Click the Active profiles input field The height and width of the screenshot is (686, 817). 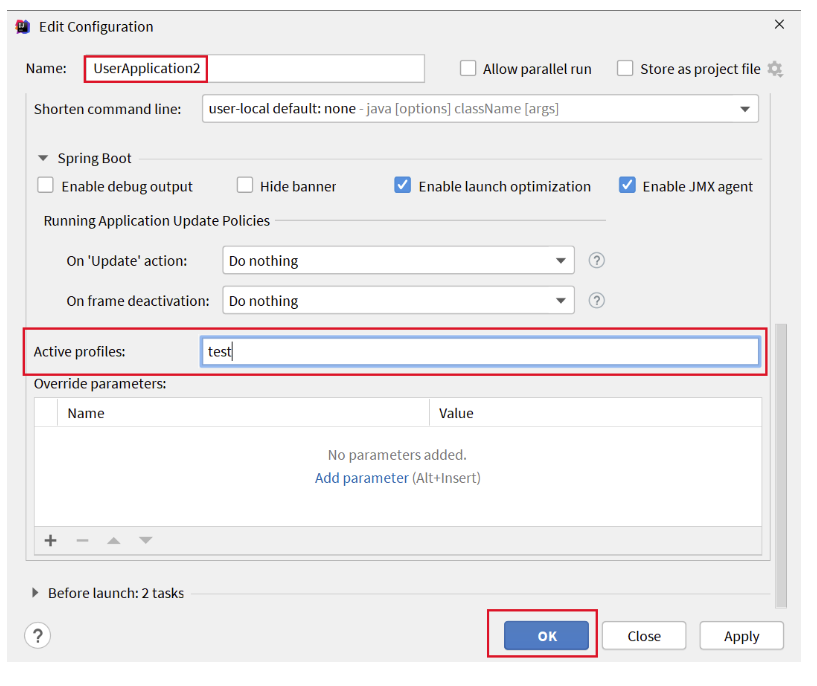point(480,352)
